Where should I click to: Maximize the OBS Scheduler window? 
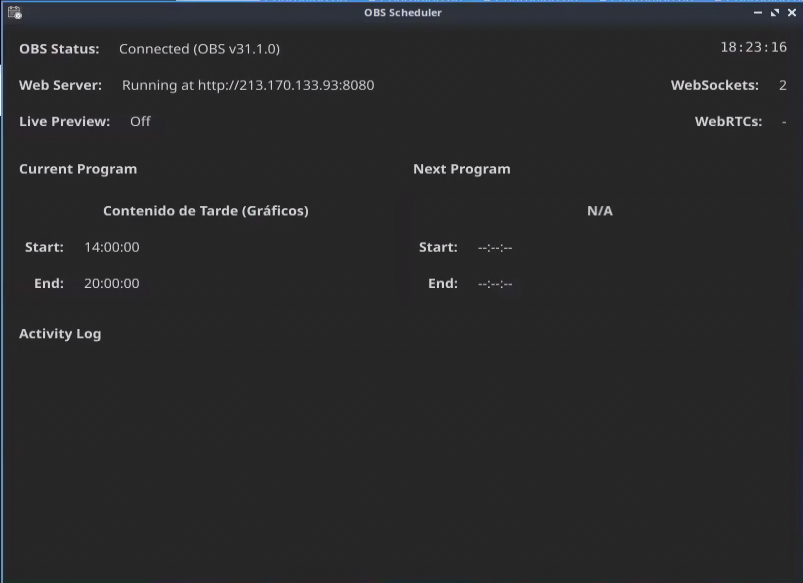click(x=775, y=13)
